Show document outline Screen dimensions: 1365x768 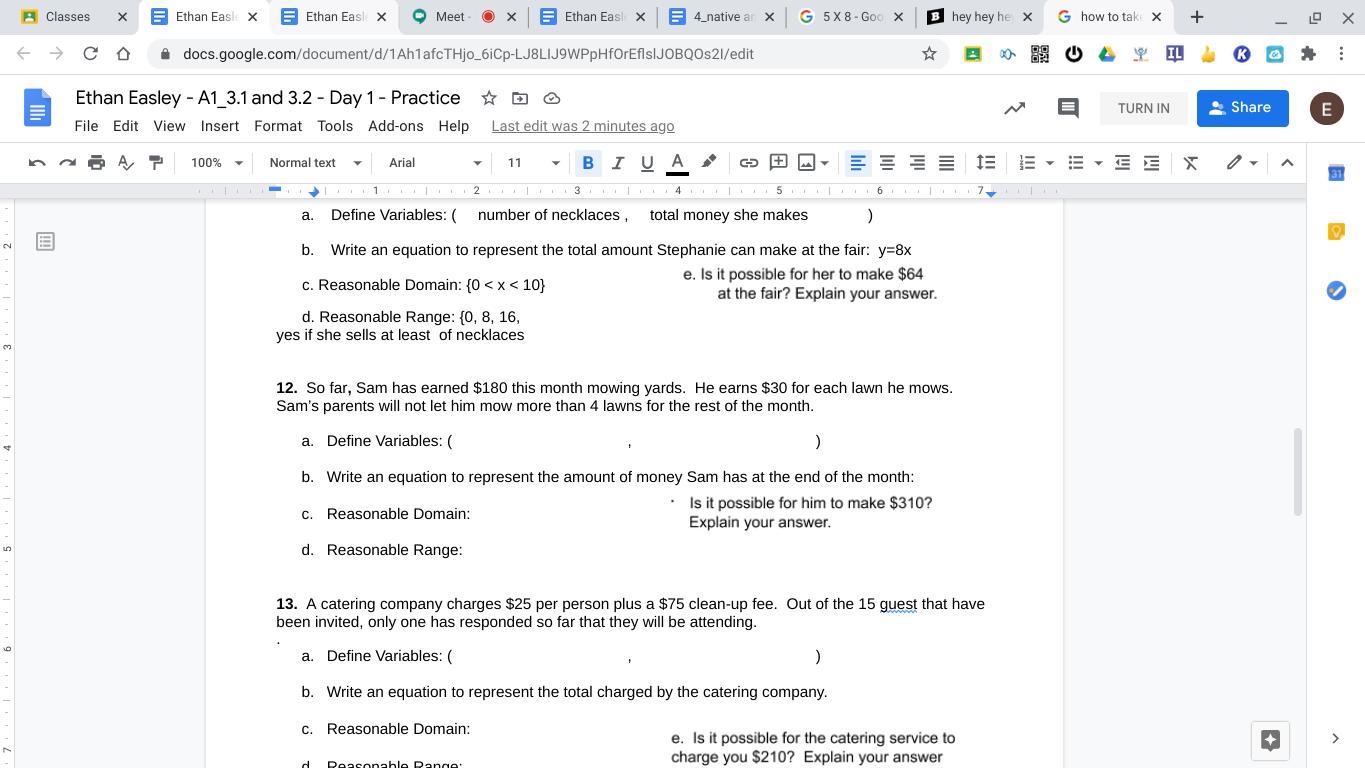point(45,241)
